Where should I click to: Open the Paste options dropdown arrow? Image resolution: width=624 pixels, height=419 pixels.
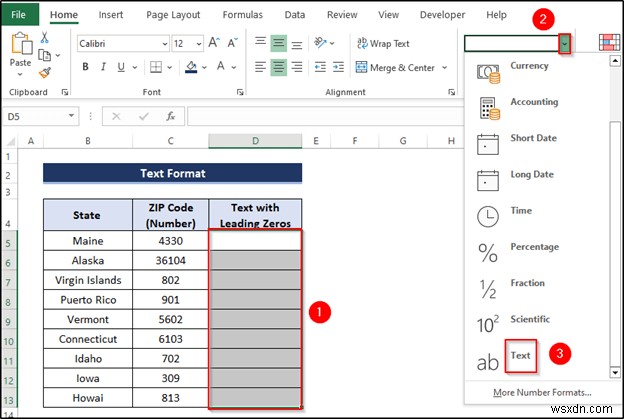coord(20,74)
